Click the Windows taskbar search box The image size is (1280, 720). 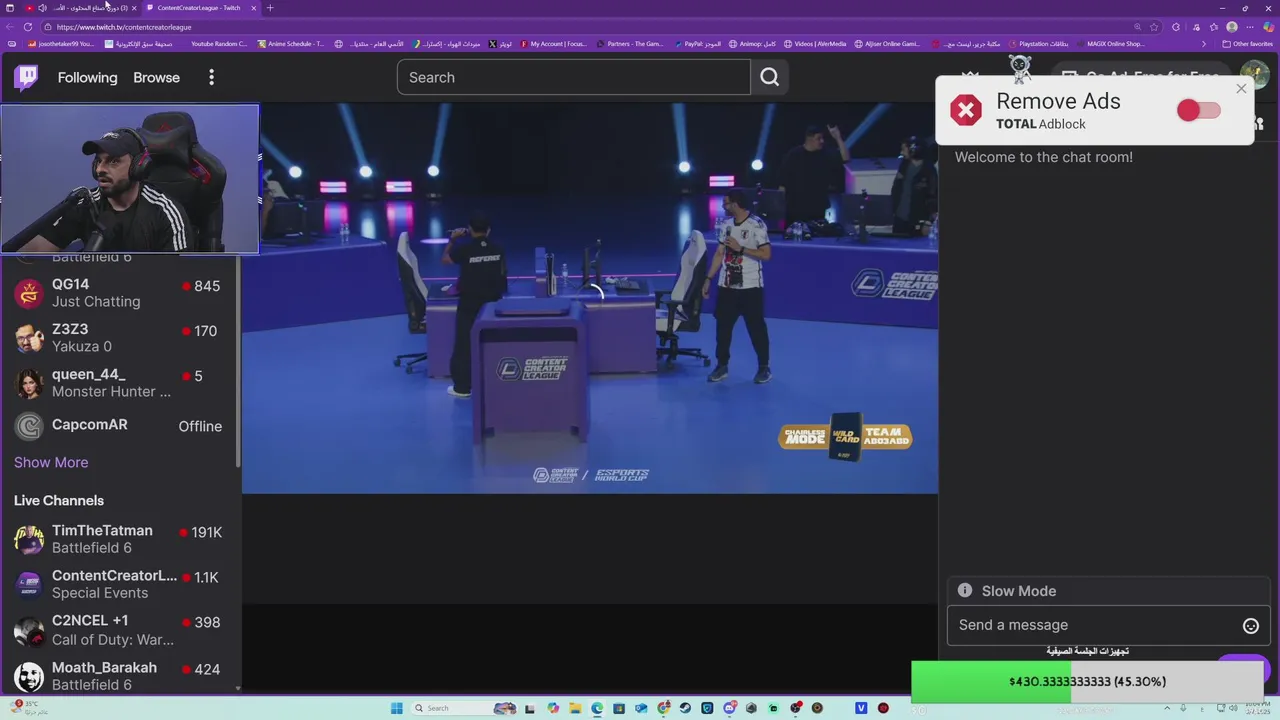pyautogui.click(x=465, y=708)
